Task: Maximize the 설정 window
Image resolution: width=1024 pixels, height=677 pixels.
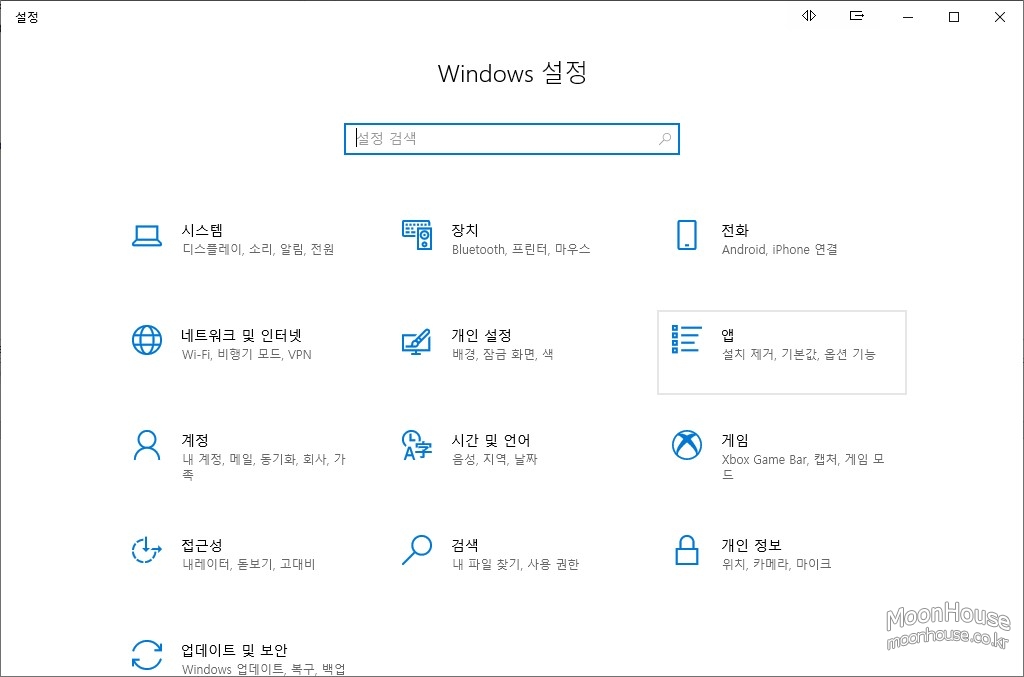Action: pyautogui.click(x=953, y=17)
